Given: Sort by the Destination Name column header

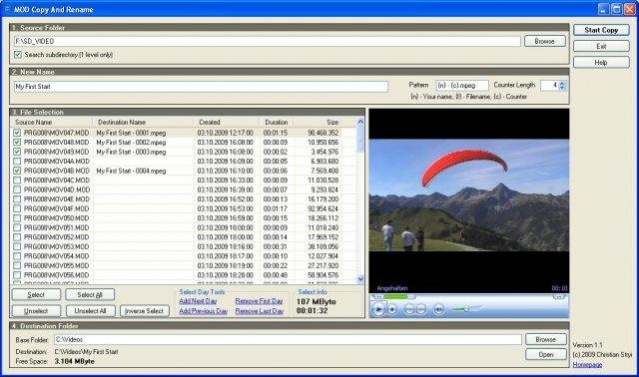Looking at the screenshot, I should tap(144, 122).
